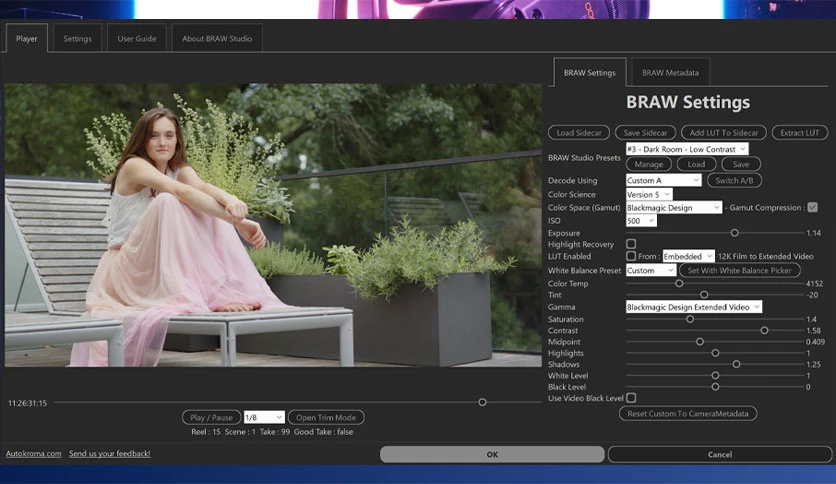Click the Save Sidecar button
The height and width of the screenshot is (484, 836).
pyautogui.click(x=645, y=133)
